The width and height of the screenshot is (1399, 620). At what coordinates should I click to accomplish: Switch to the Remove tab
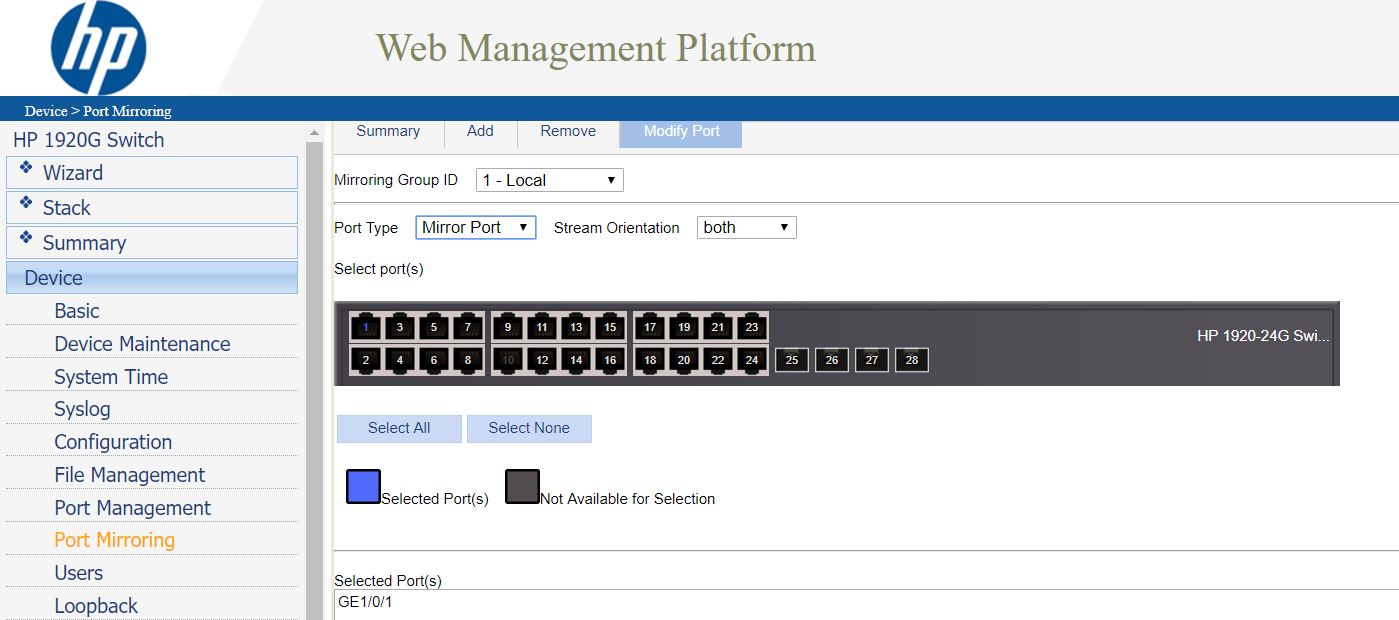click(x=568, y=131)
